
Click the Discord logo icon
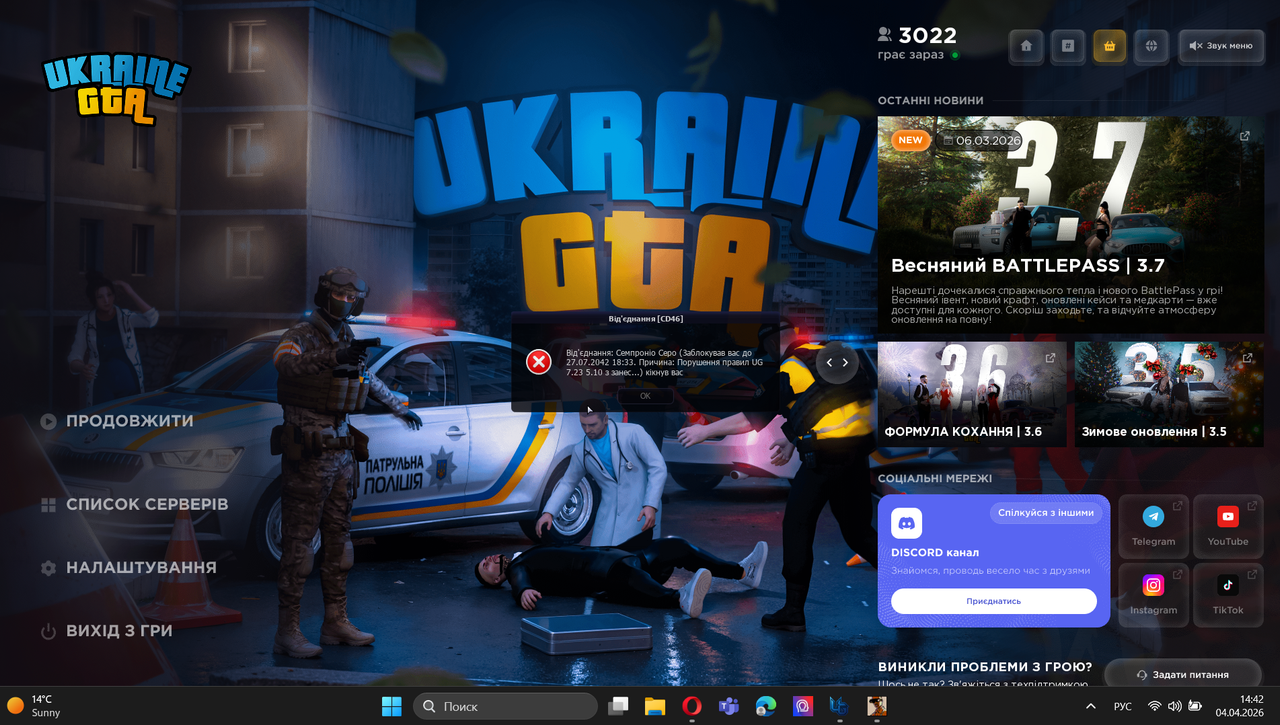pos(907,523)
